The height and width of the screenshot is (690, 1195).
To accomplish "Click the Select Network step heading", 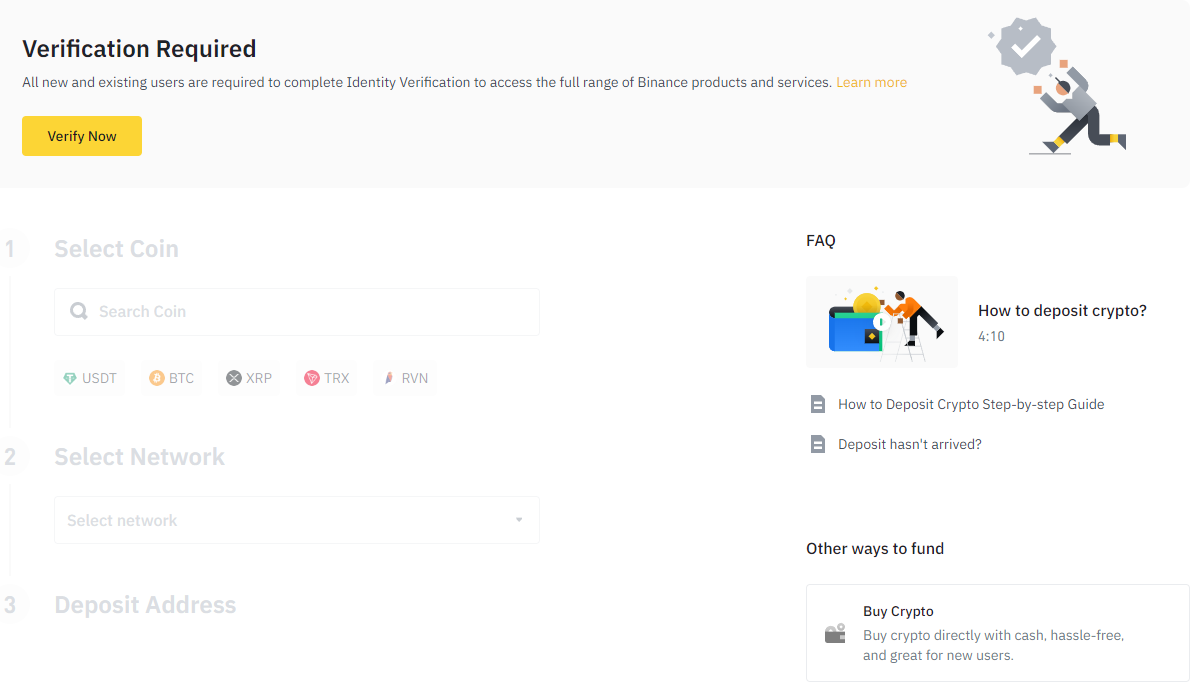I will click(x=139, y=457).
